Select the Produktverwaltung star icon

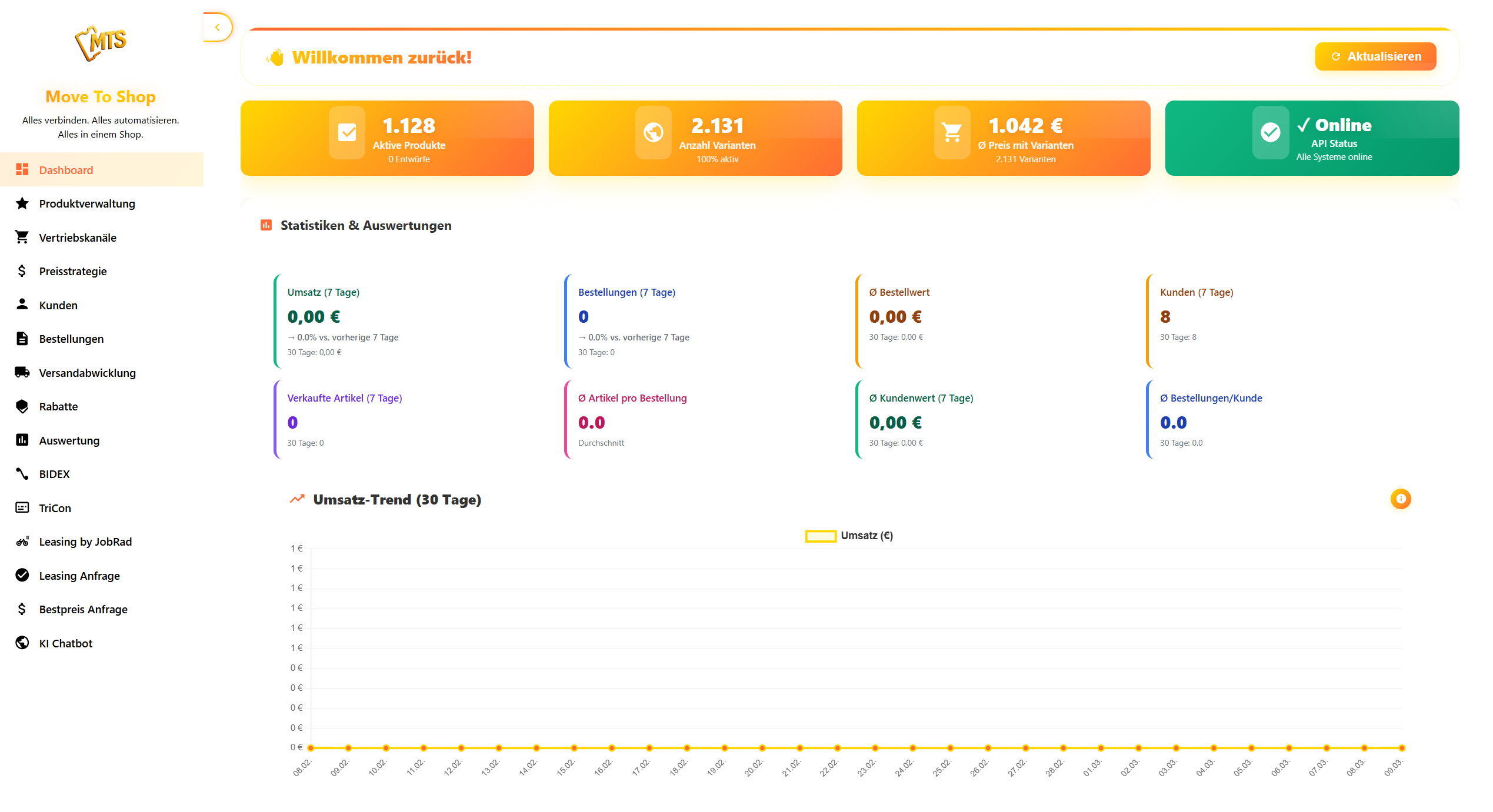(x=22, y=203)
